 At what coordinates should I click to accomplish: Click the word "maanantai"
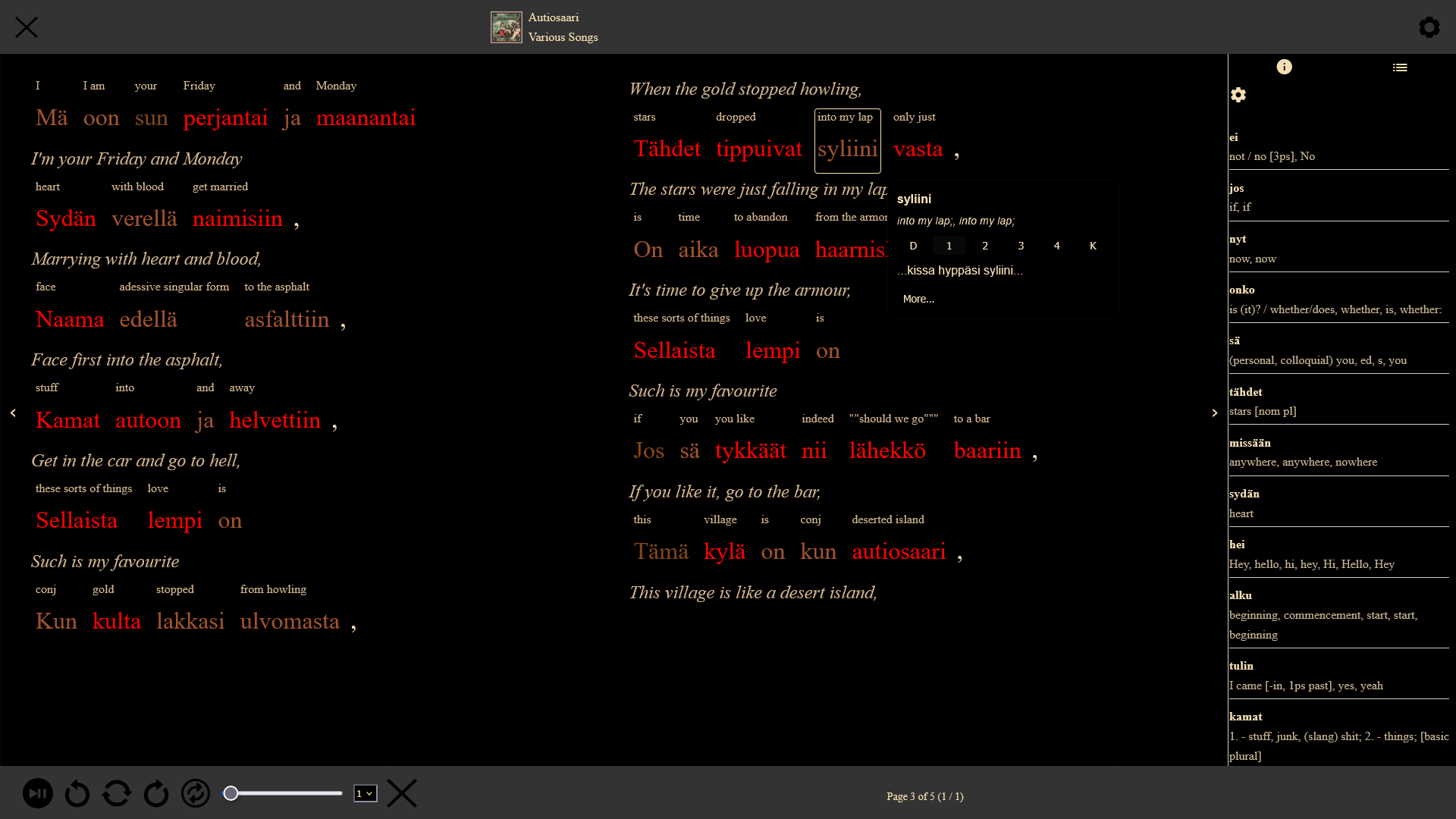pos(366,118)
